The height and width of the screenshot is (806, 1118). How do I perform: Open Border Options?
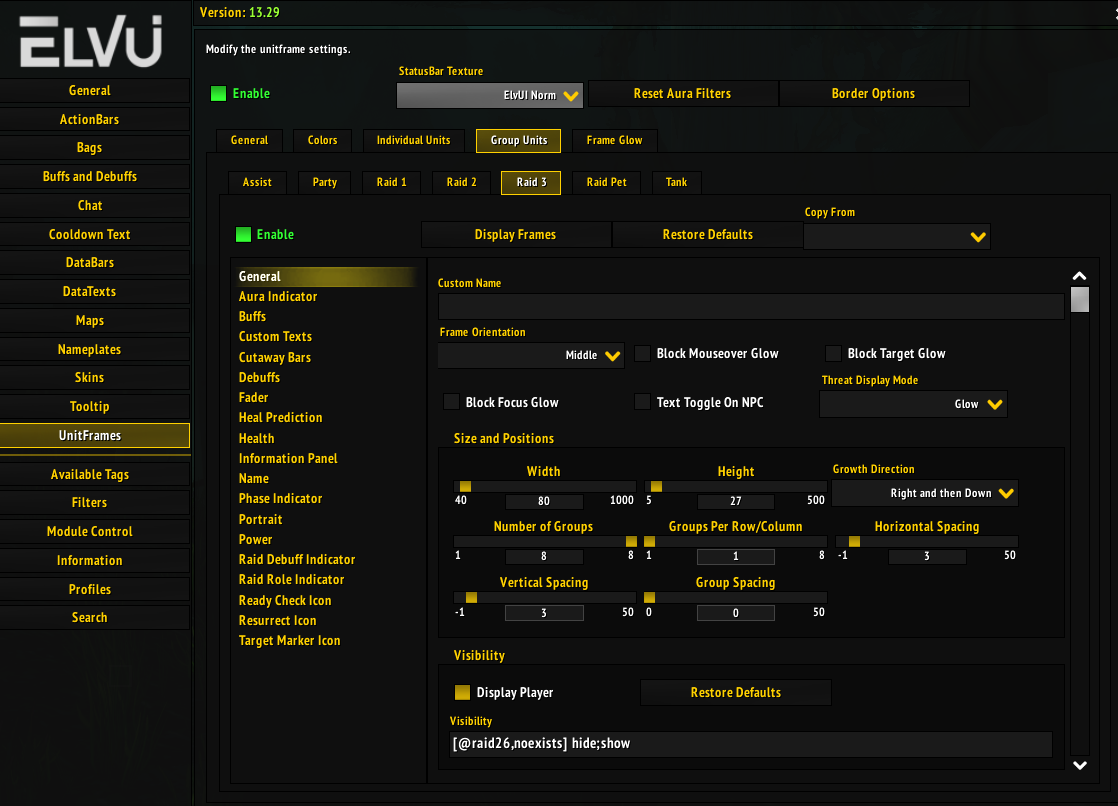[874, 93]
